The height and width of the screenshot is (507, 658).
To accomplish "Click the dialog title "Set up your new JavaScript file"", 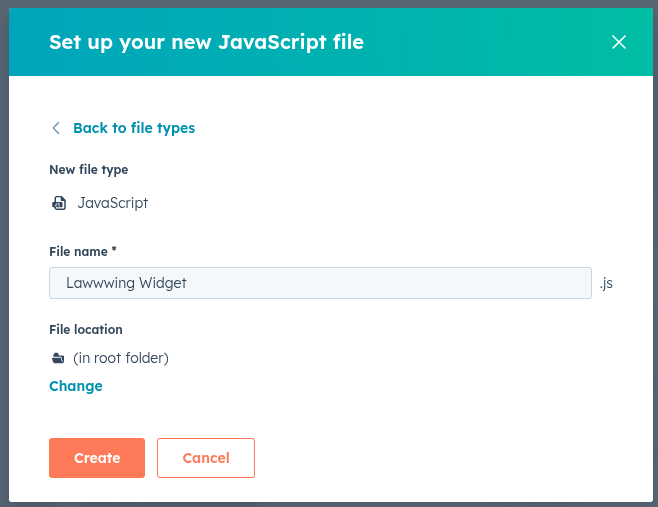I will 206,42.
